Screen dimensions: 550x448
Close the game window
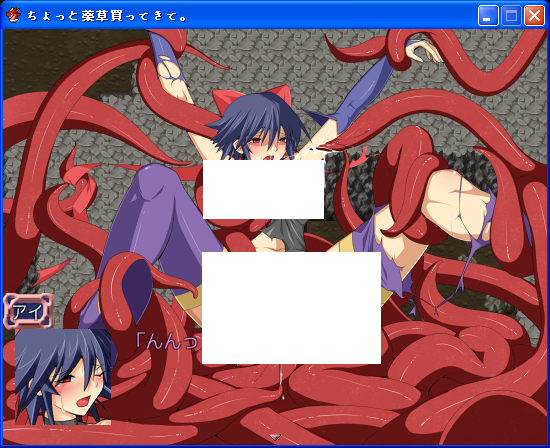[x=534, y=16]
